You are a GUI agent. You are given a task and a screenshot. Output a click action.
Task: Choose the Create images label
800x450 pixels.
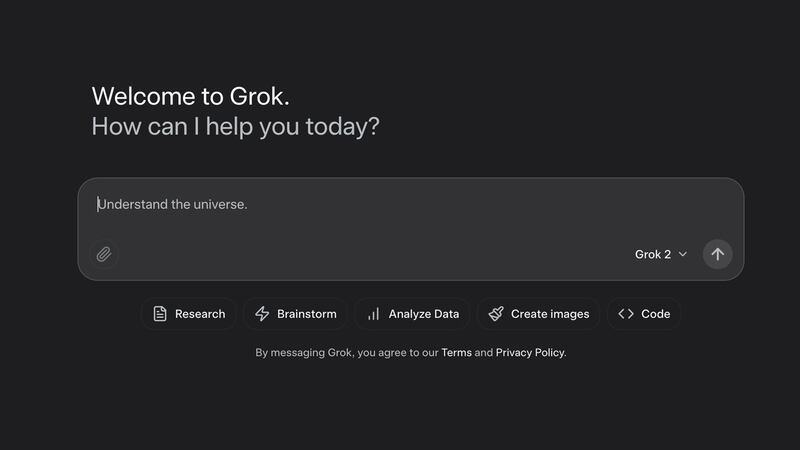(x=550, y=314)
